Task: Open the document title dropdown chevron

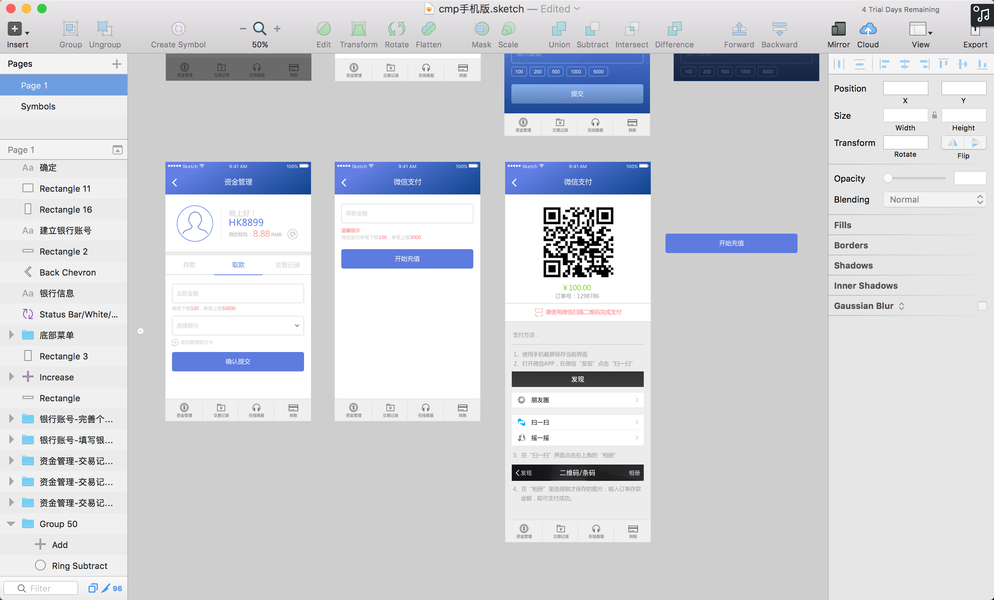Action: (x=577, y=9)
